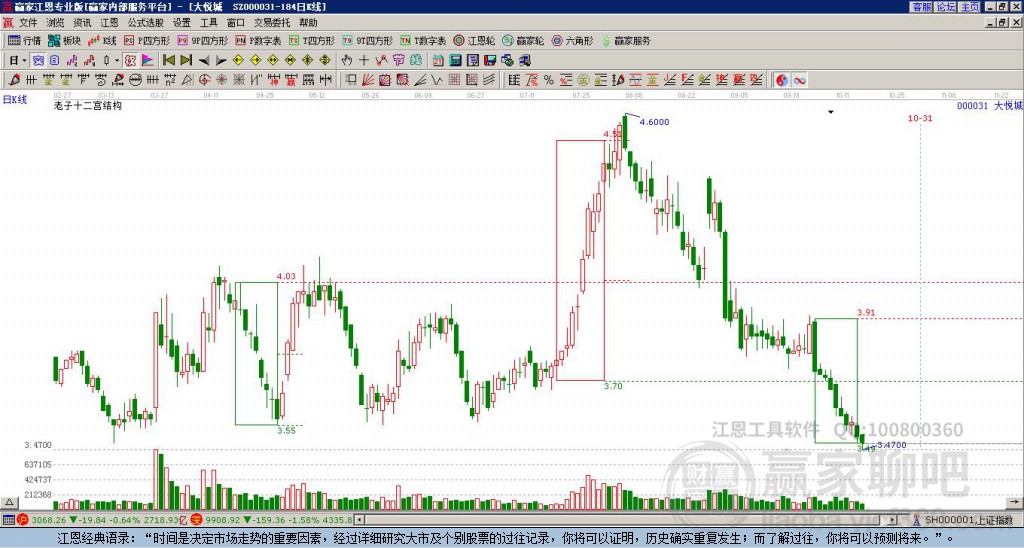Click the horizontal scrollbar right arrow
The image size is (1024, 548).
(x=893, y=520)
